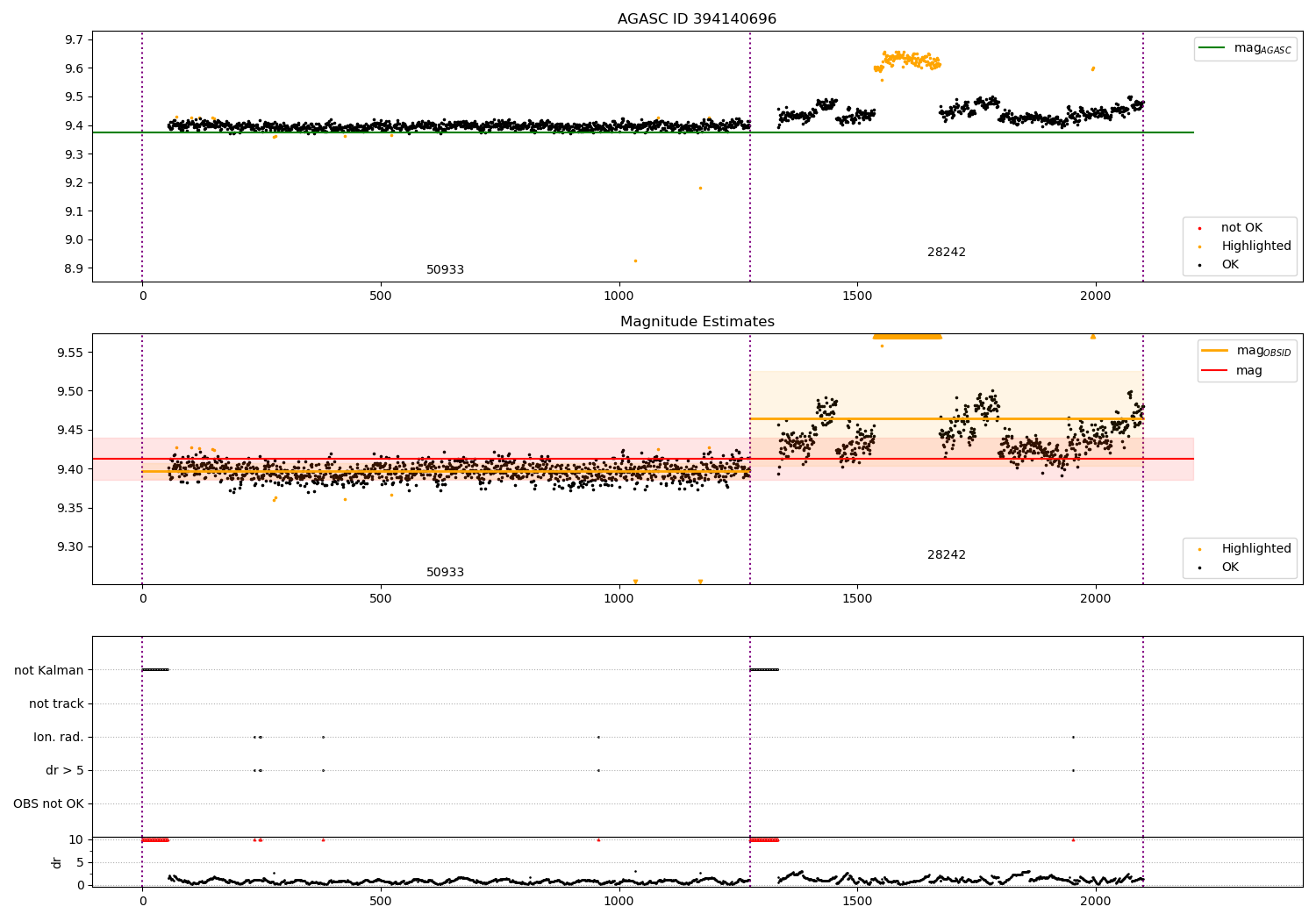Click the x-axis tick "500" under middle plot
The width and height of the screenshot is (1316, 921).
[381, 599]
